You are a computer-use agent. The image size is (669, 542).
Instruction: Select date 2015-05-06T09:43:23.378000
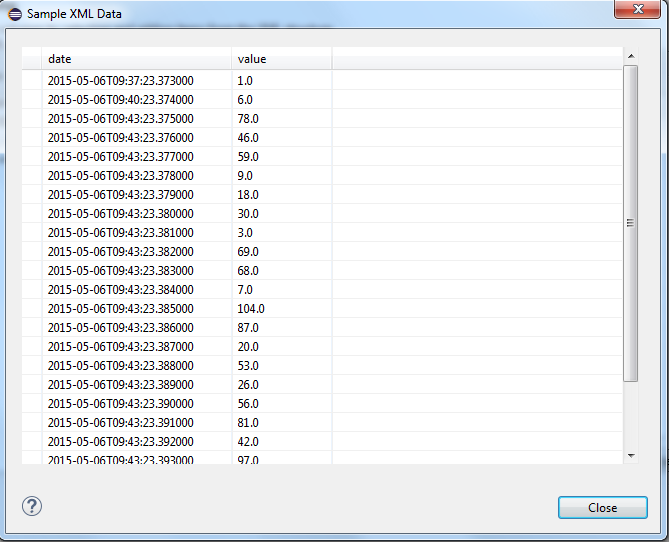121,176
